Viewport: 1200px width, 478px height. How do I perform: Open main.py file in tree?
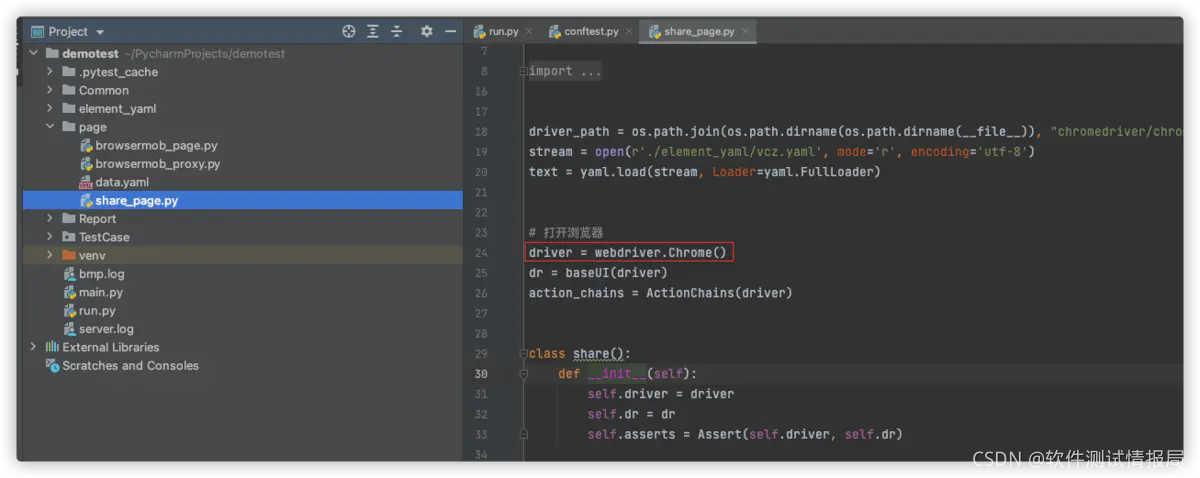[x=241, y=292]
